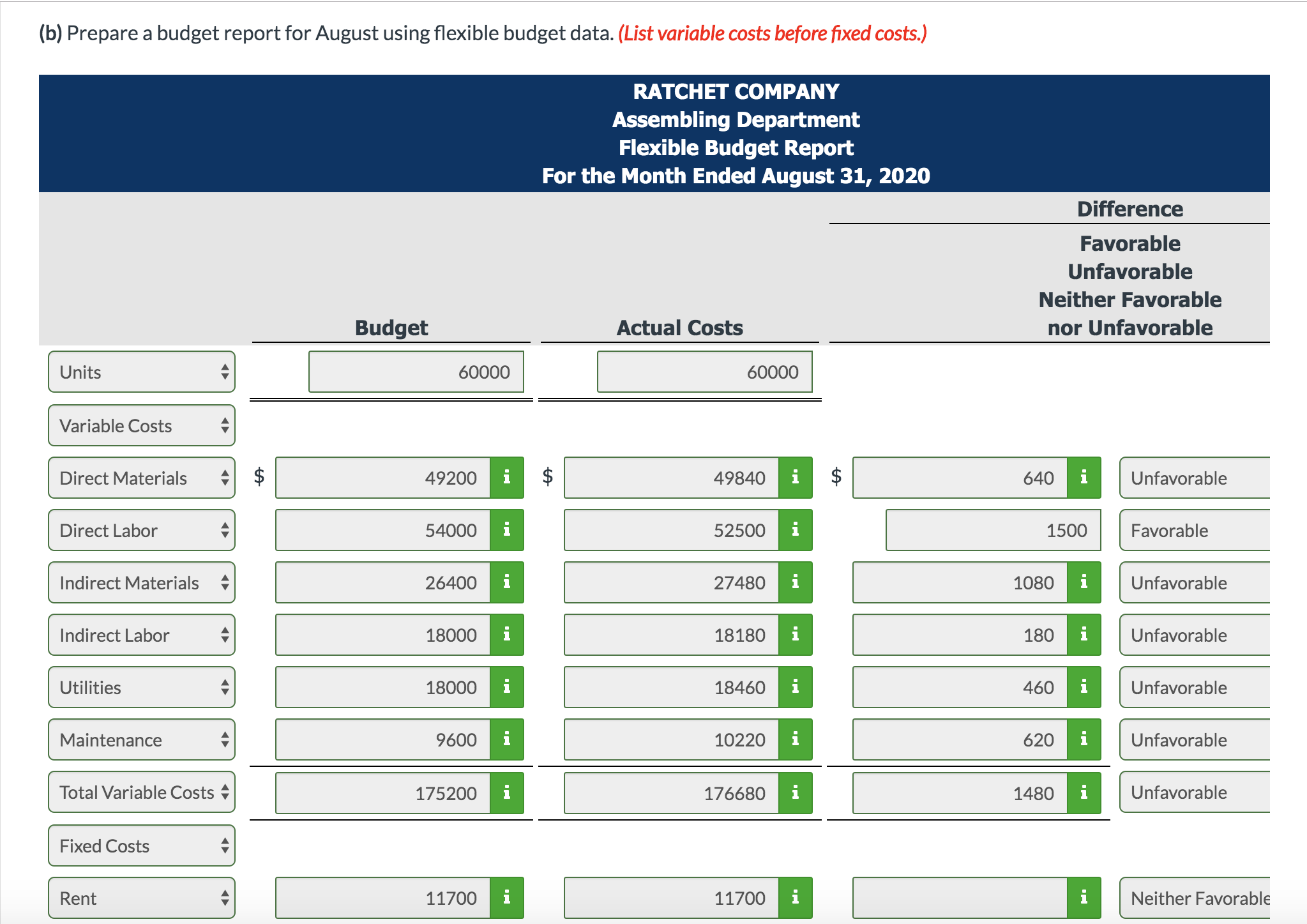Viewport: 1307px width, 924px height.
Task: Click the info icon beside Utilities budget 18000
Action: point(507,687)
